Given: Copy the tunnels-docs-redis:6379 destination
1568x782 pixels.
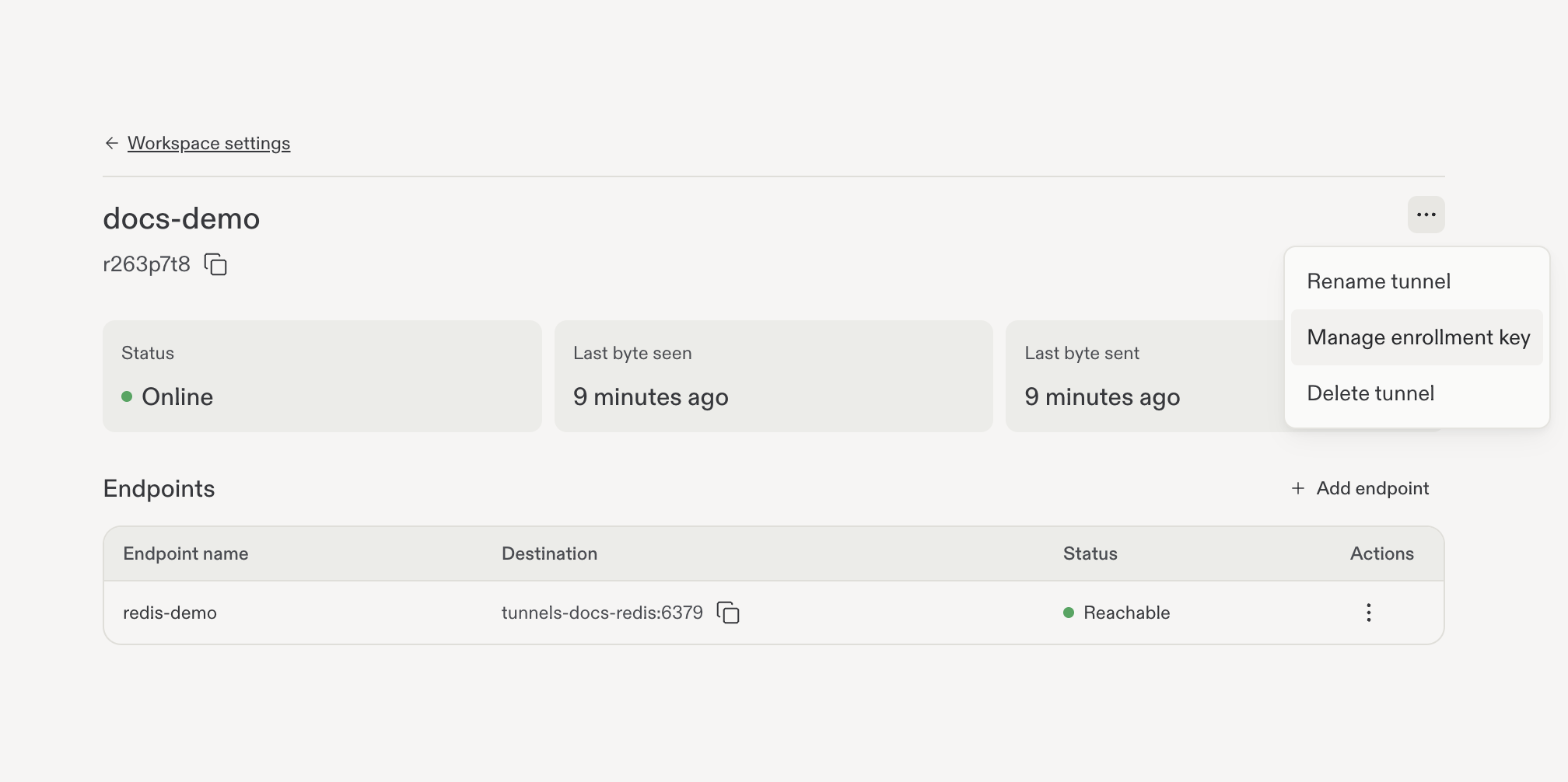Looking at the screenshot, I should 728,613.
